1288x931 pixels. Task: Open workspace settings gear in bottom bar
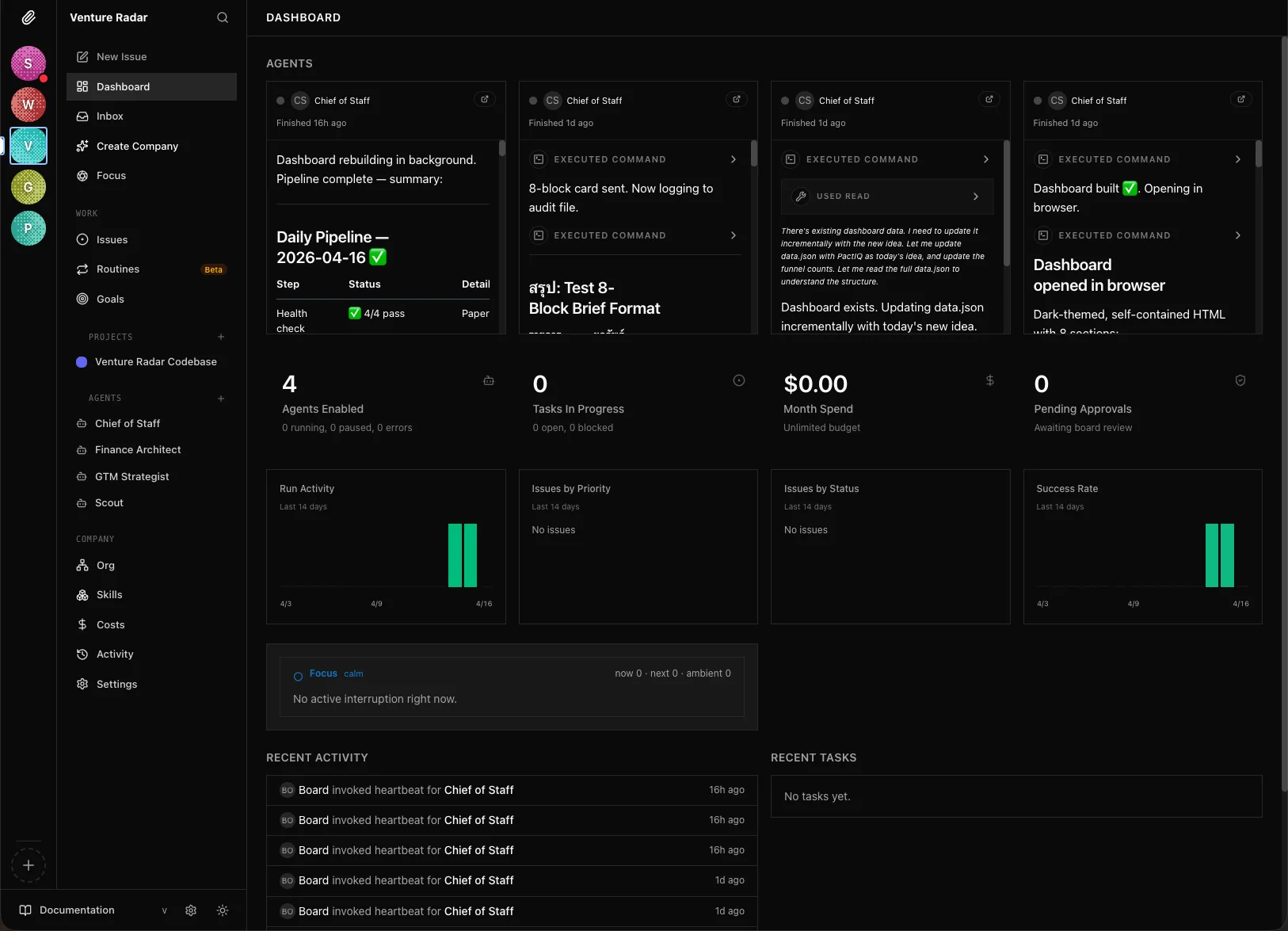pos(190,910)
